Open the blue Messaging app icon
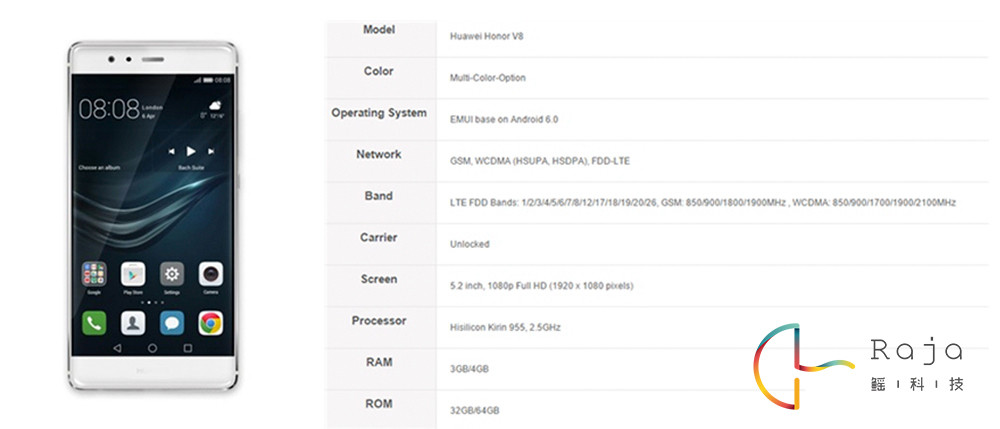This screenshot has height=429, width=1000. (172, 323)
